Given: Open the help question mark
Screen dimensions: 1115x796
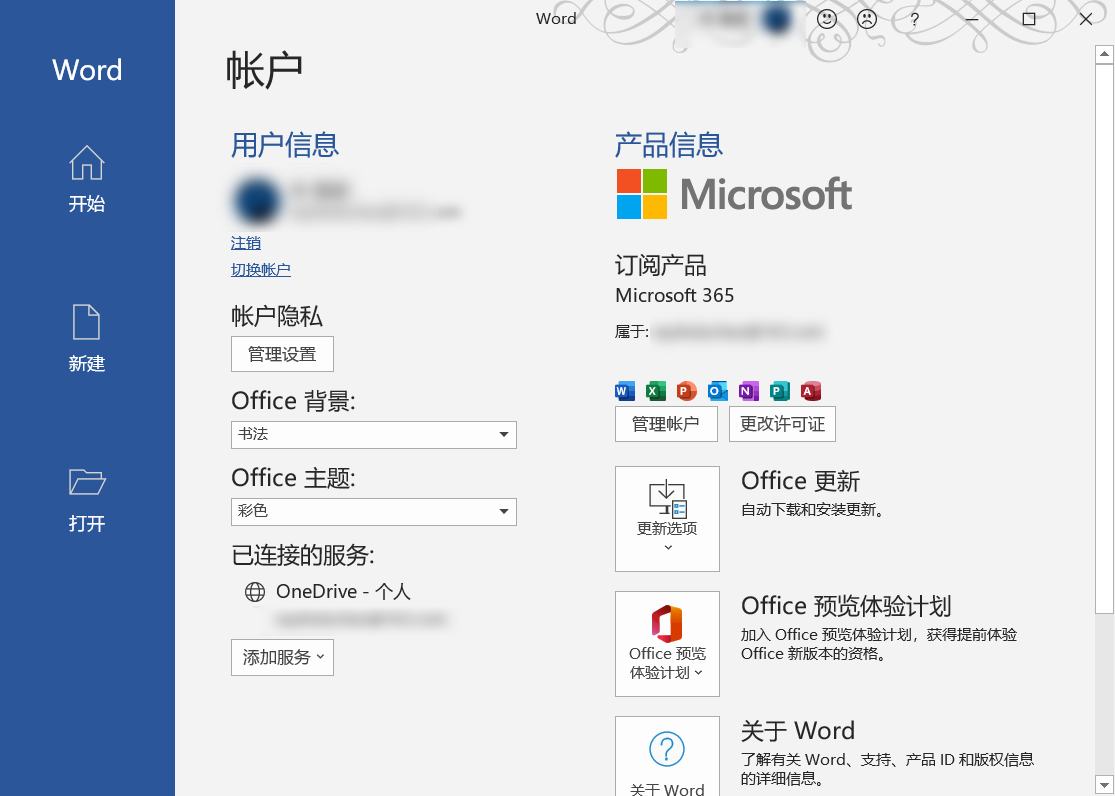Looking at the screenshot, I should [914, 19].
